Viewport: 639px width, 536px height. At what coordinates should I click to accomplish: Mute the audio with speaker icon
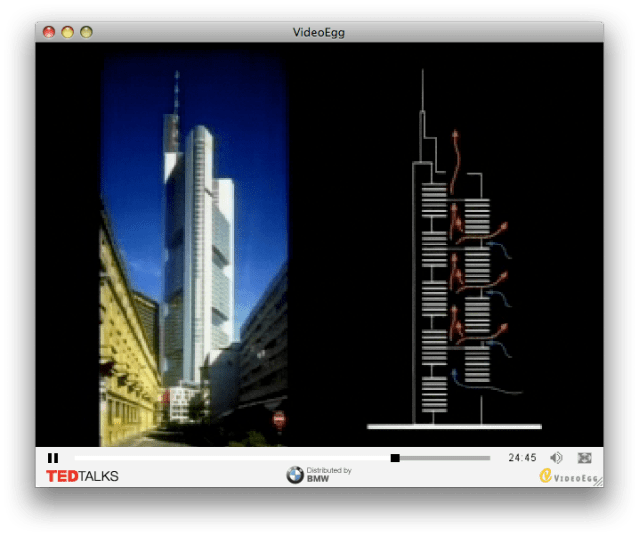[x=556, y=458]
